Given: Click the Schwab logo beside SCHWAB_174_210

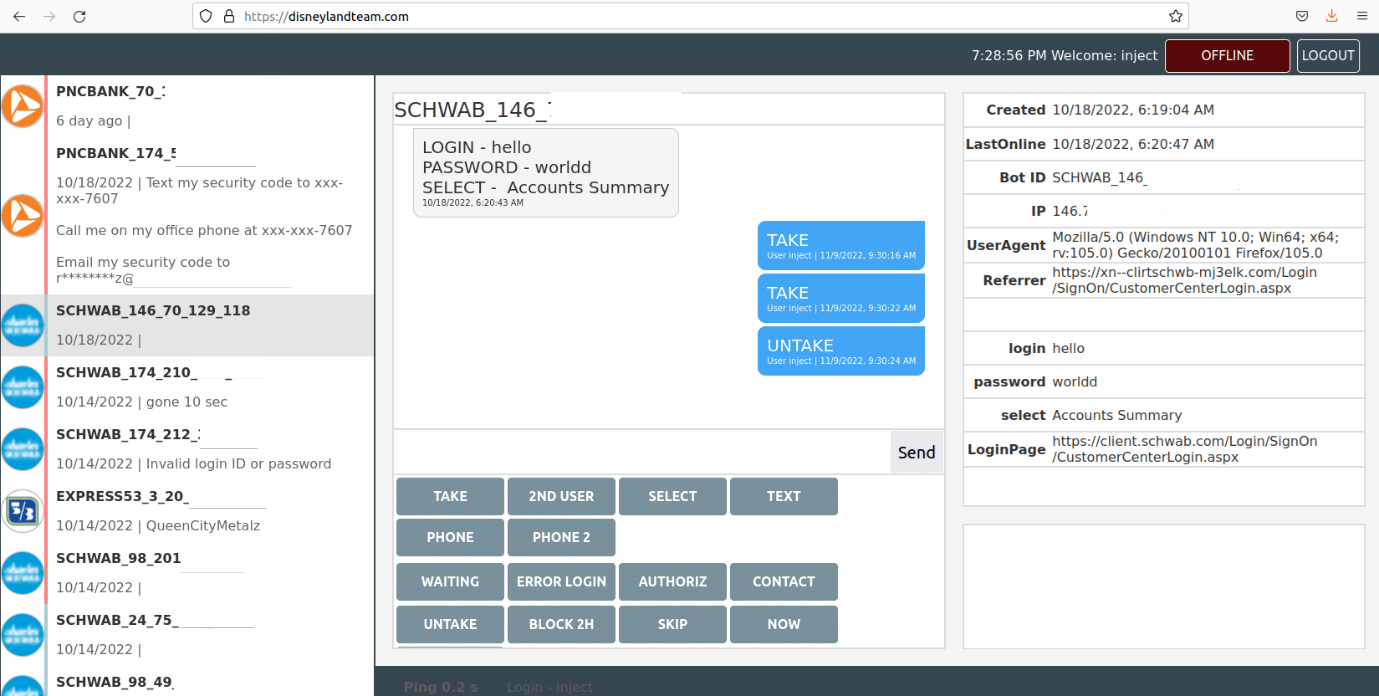Looking at the screenshot, I should 22,387.
